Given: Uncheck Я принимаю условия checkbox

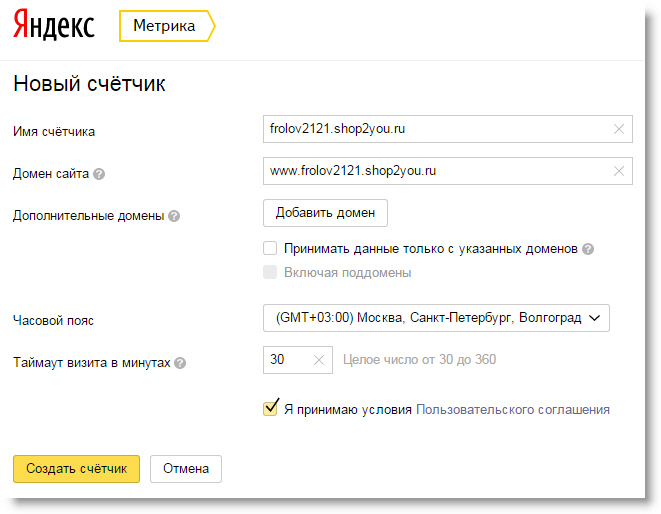Looking at the screenshot, I should tap(270, 409).
